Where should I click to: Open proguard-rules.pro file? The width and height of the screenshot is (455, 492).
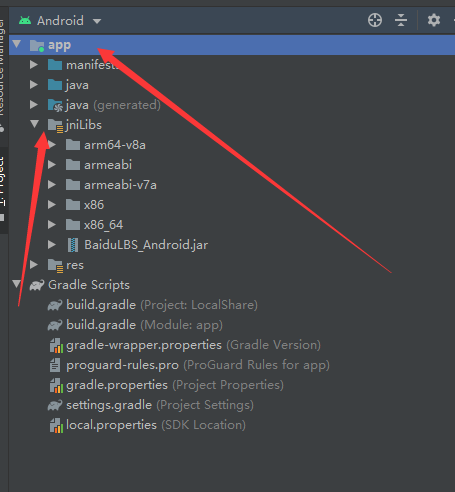(198, 365)
